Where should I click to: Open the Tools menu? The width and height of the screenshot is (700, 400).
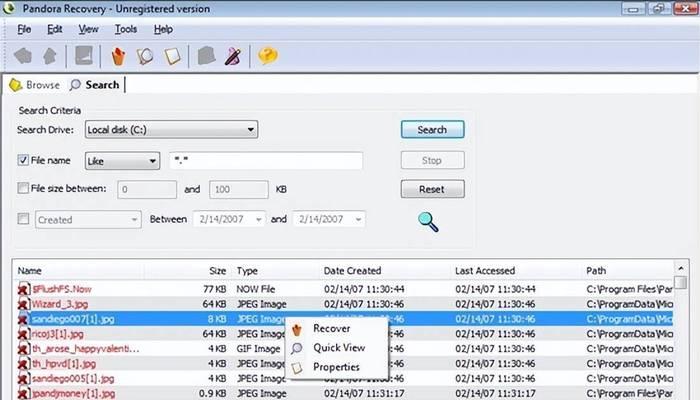coord(126,29)
